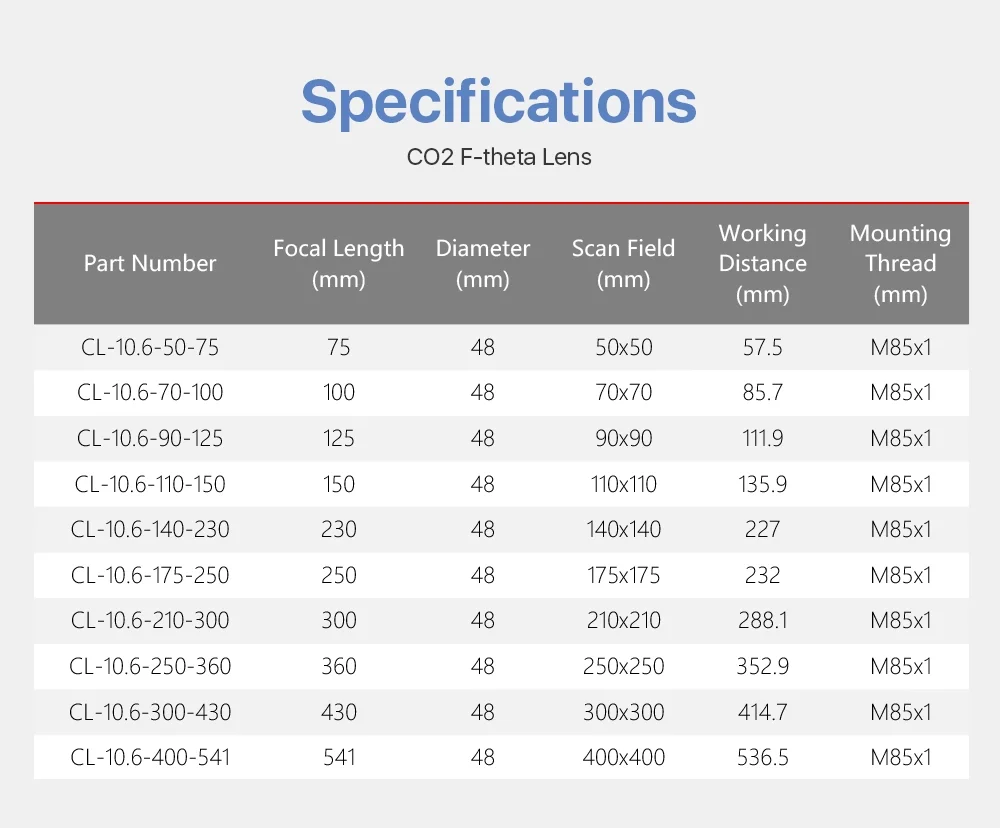
Task: Click part number CL-10.6-90-125
Action: coord(150,438)
